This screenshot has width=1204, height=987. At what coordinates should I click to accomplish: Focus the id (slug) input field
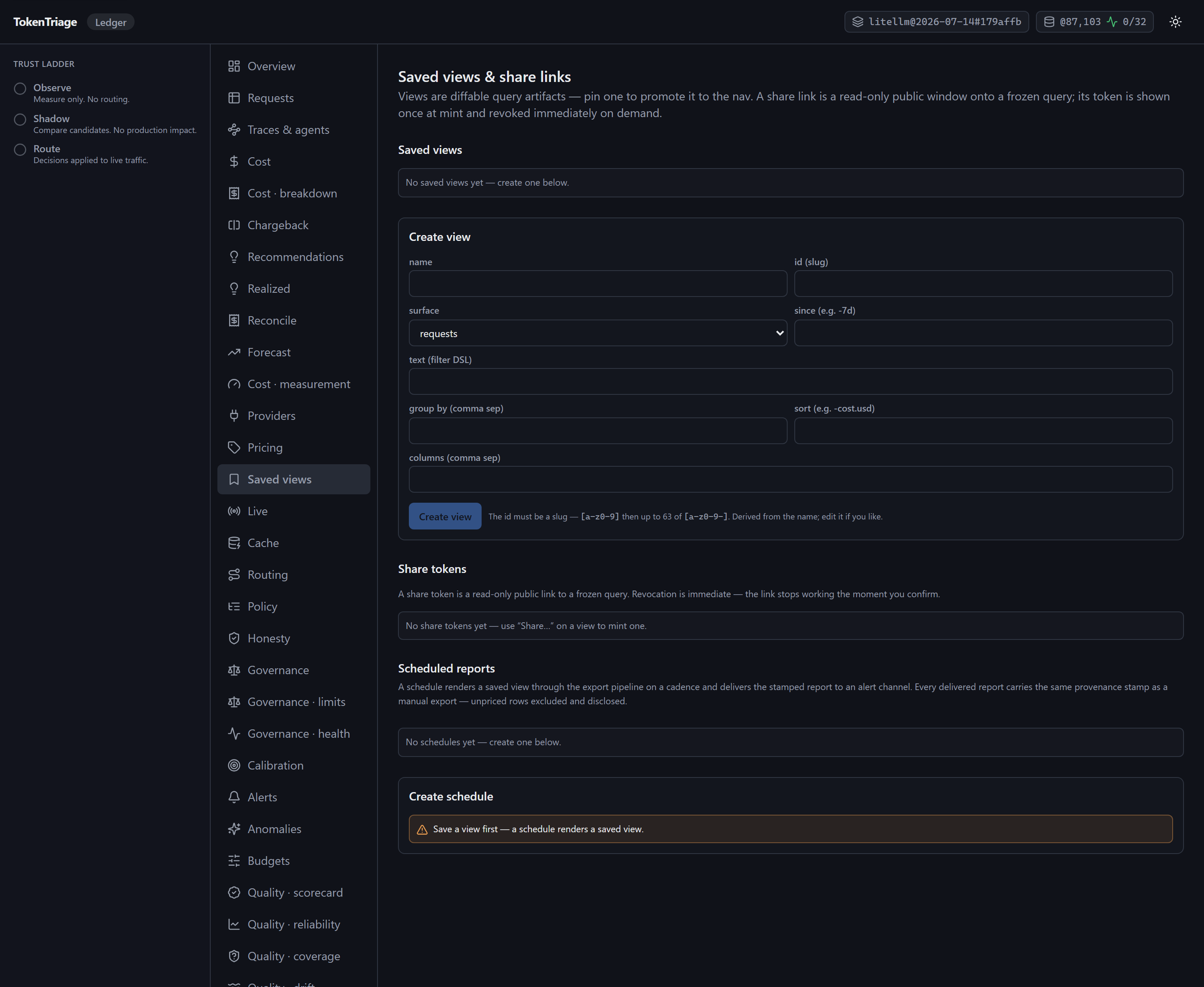coord(983,284)
